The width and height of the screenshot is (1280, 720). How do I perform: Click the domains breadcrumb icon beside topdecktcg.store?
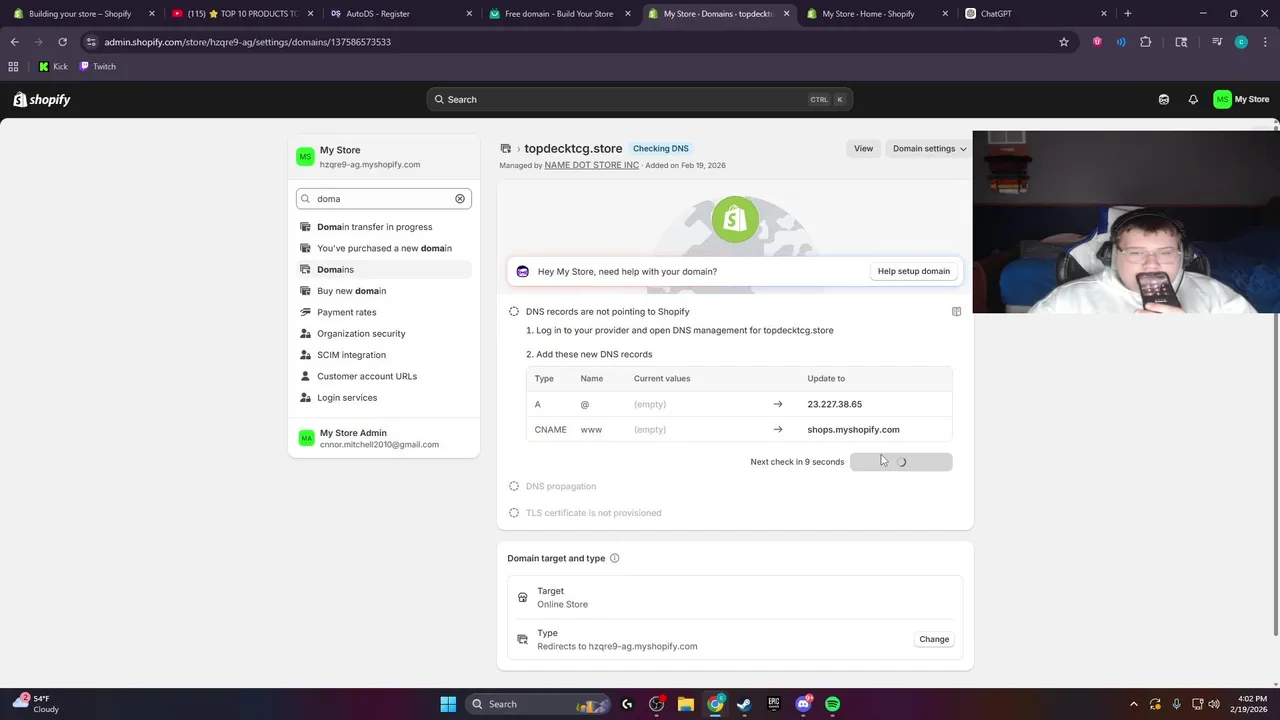[506, 148]
